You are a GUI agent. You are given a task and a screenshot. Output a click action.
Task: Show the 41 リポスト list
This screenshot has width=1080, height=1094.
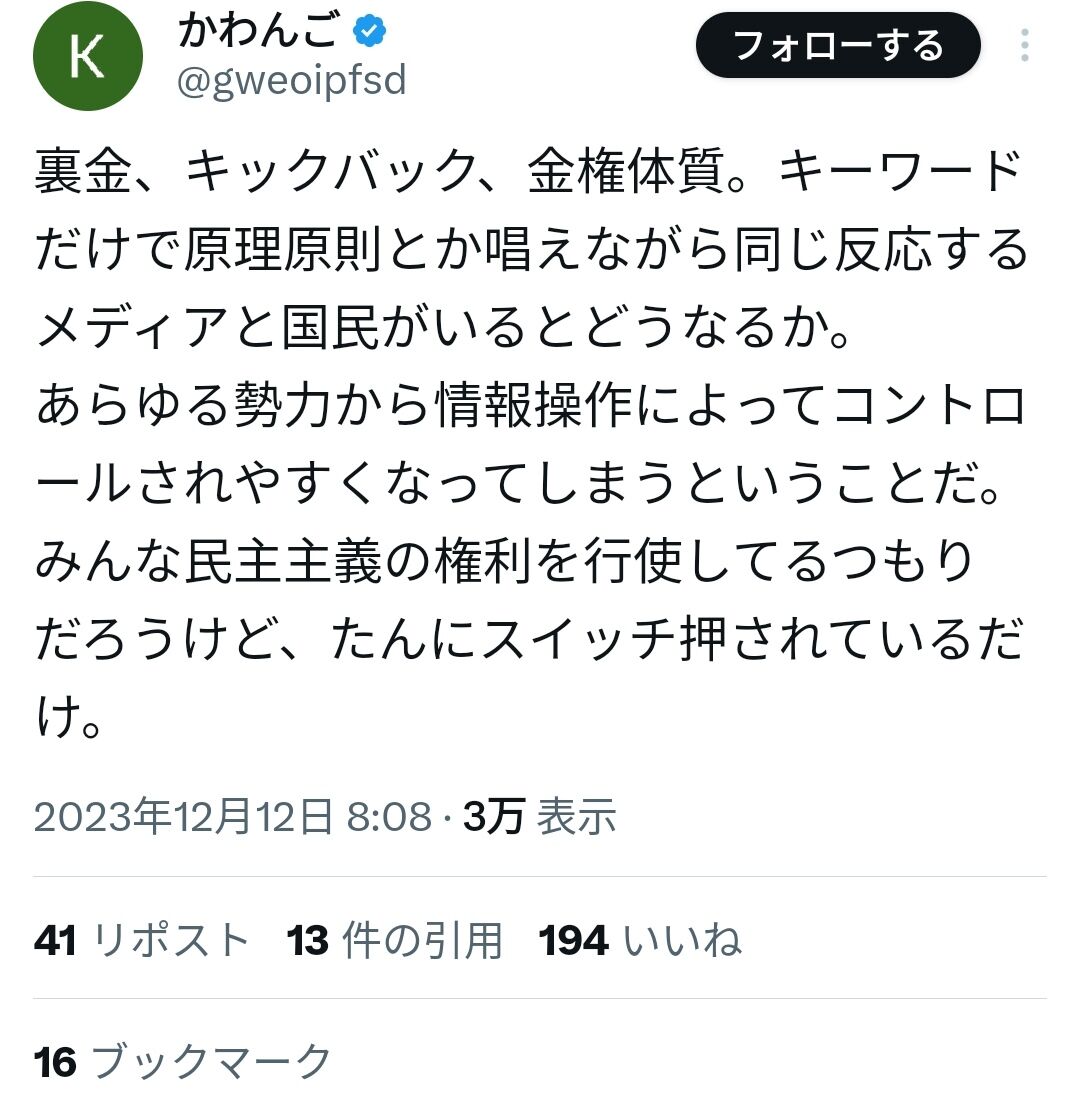pos(142,940)
